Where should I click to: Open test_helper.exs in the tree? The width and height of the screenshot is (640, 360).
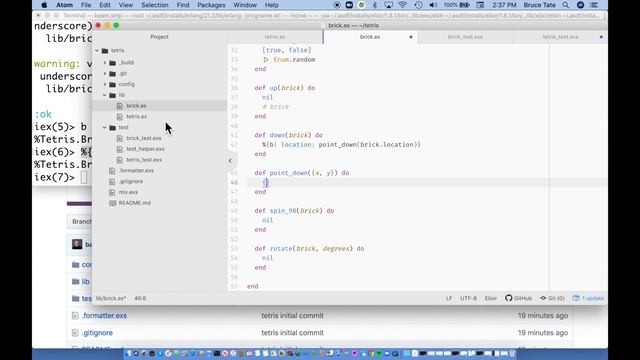coord(145,149)
